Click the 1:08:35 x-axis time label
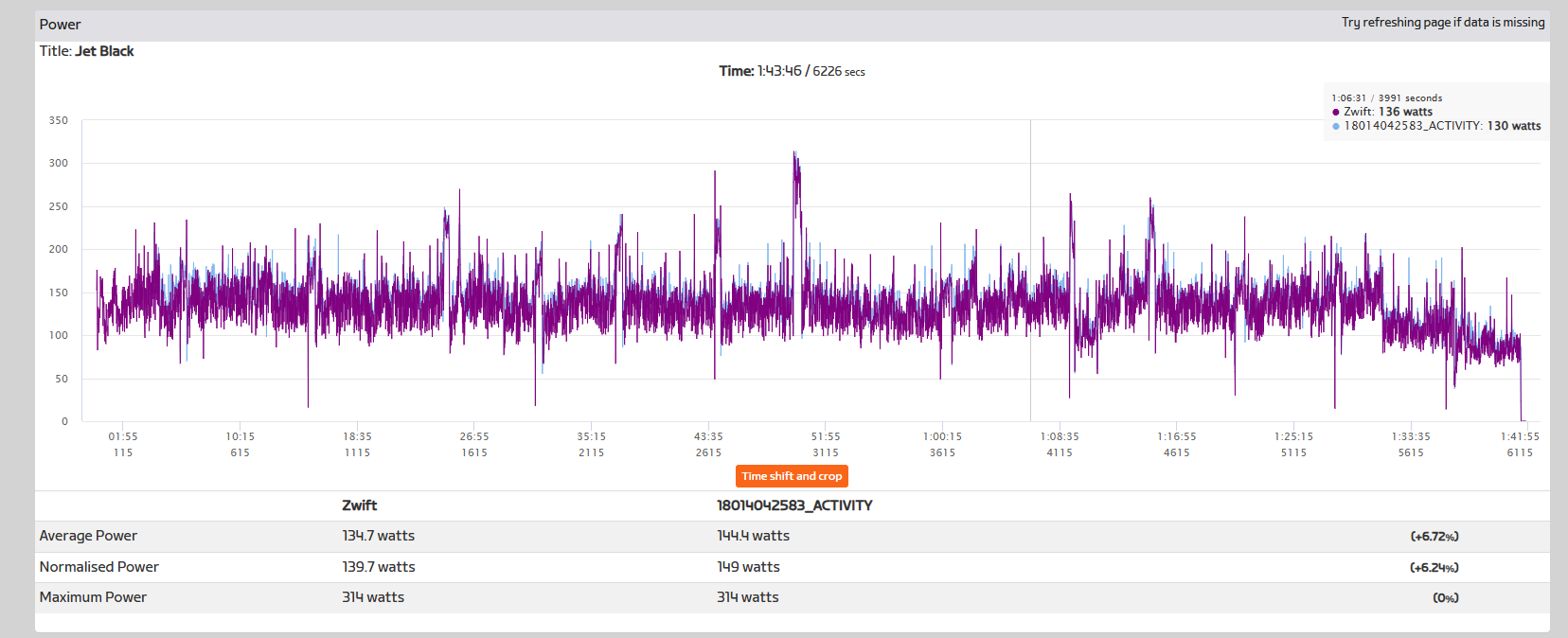Screen dimensions: 1568x638 tap(1060, 436)
